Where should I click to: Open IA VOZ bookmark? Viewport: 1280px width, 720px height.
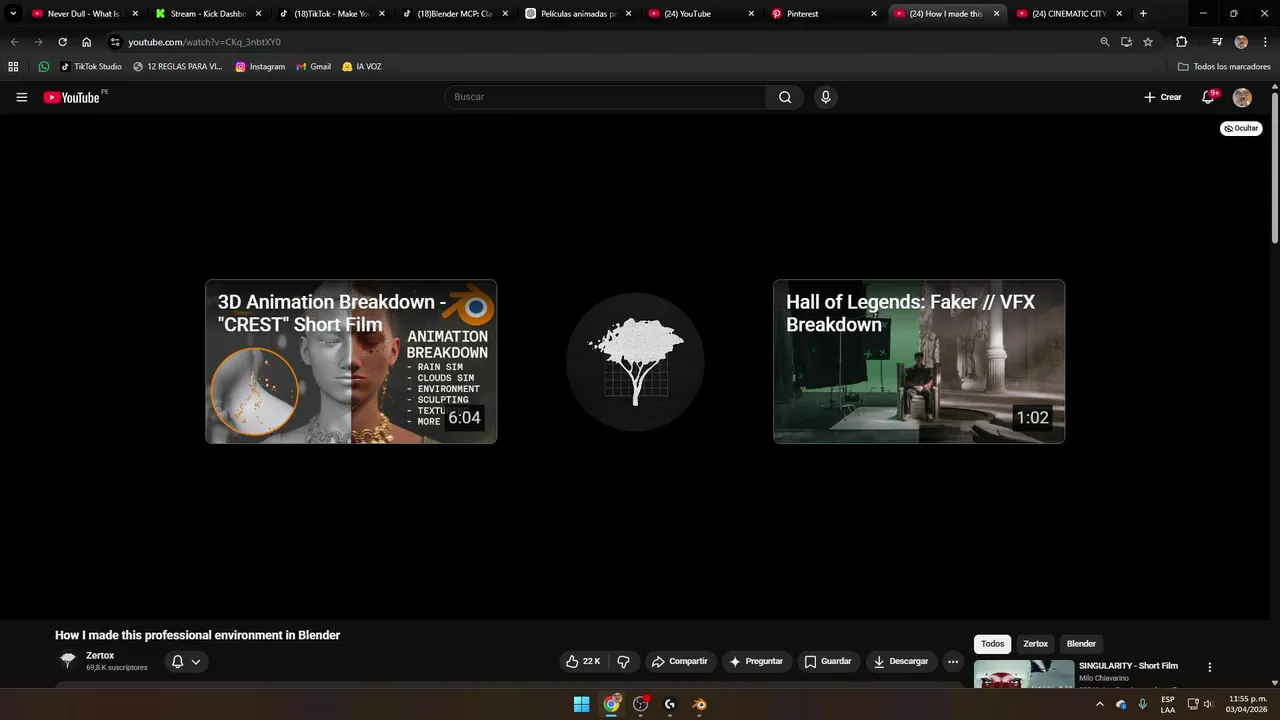point(362,66)
